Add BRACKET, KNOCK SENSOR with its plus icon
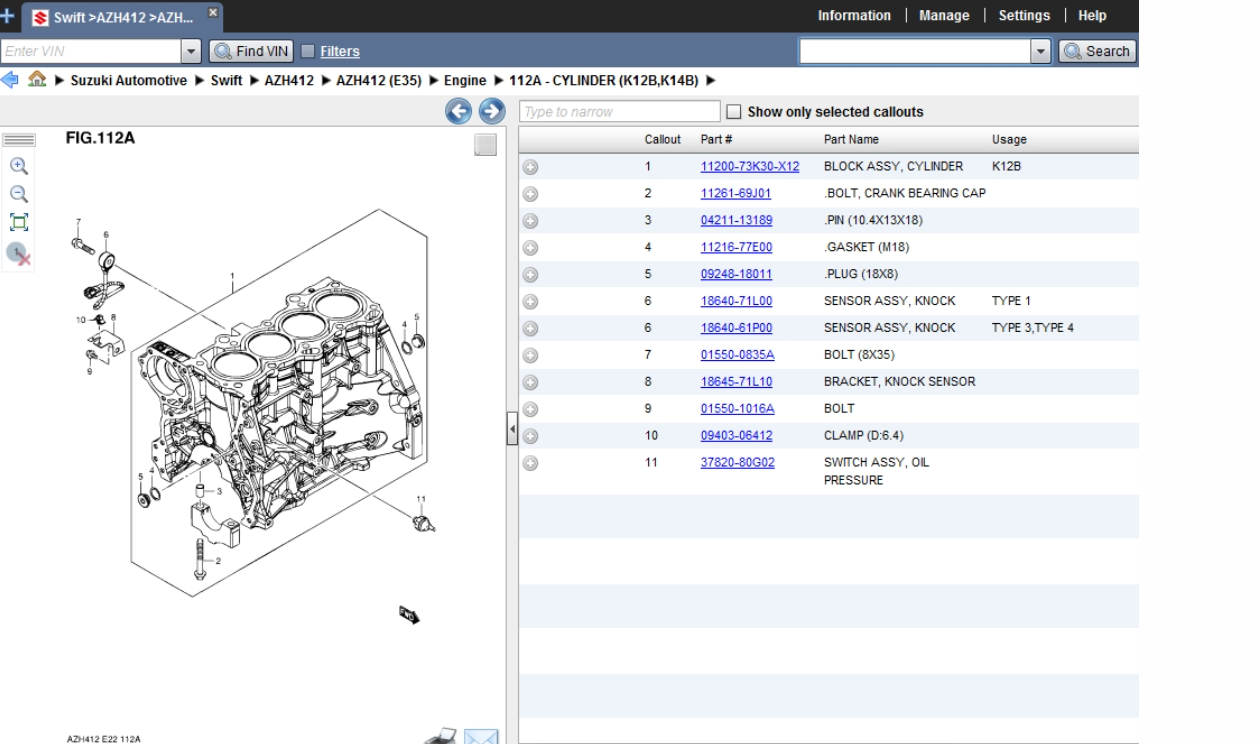This screenshot has width=1259, height=744. (531, 382)
